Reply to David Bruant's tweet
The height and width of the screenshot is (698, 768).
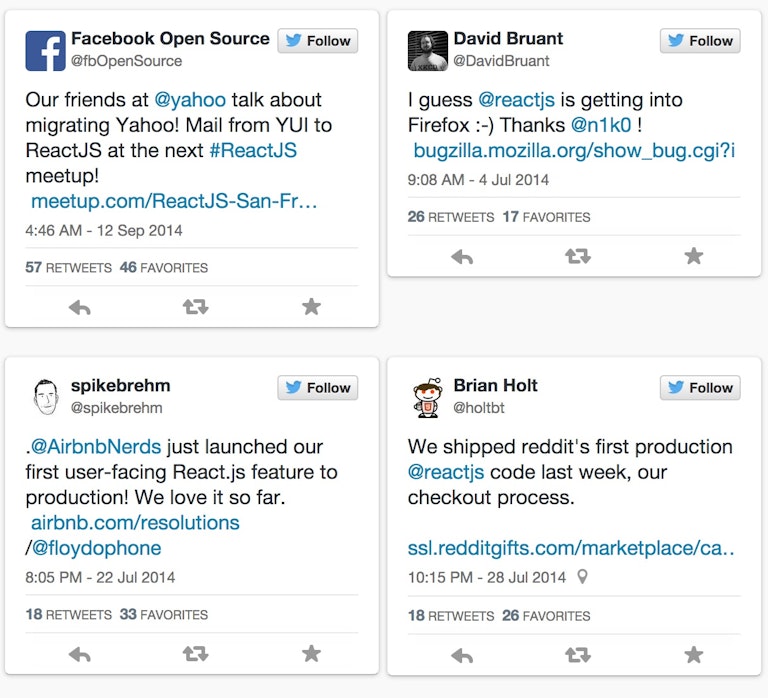click(x=462, y=256)
